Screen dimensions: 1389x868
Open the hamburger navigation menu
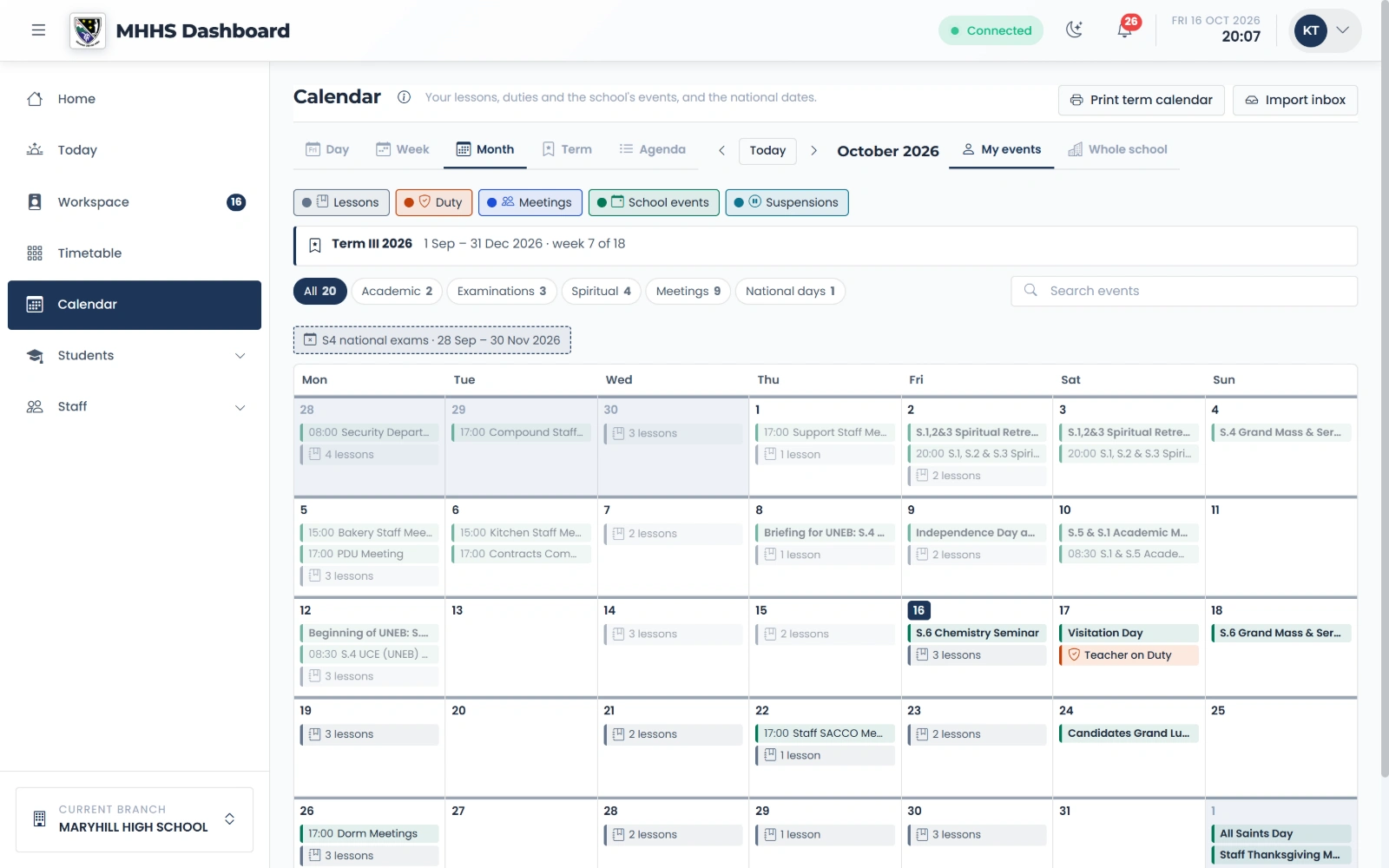point(38,30)
